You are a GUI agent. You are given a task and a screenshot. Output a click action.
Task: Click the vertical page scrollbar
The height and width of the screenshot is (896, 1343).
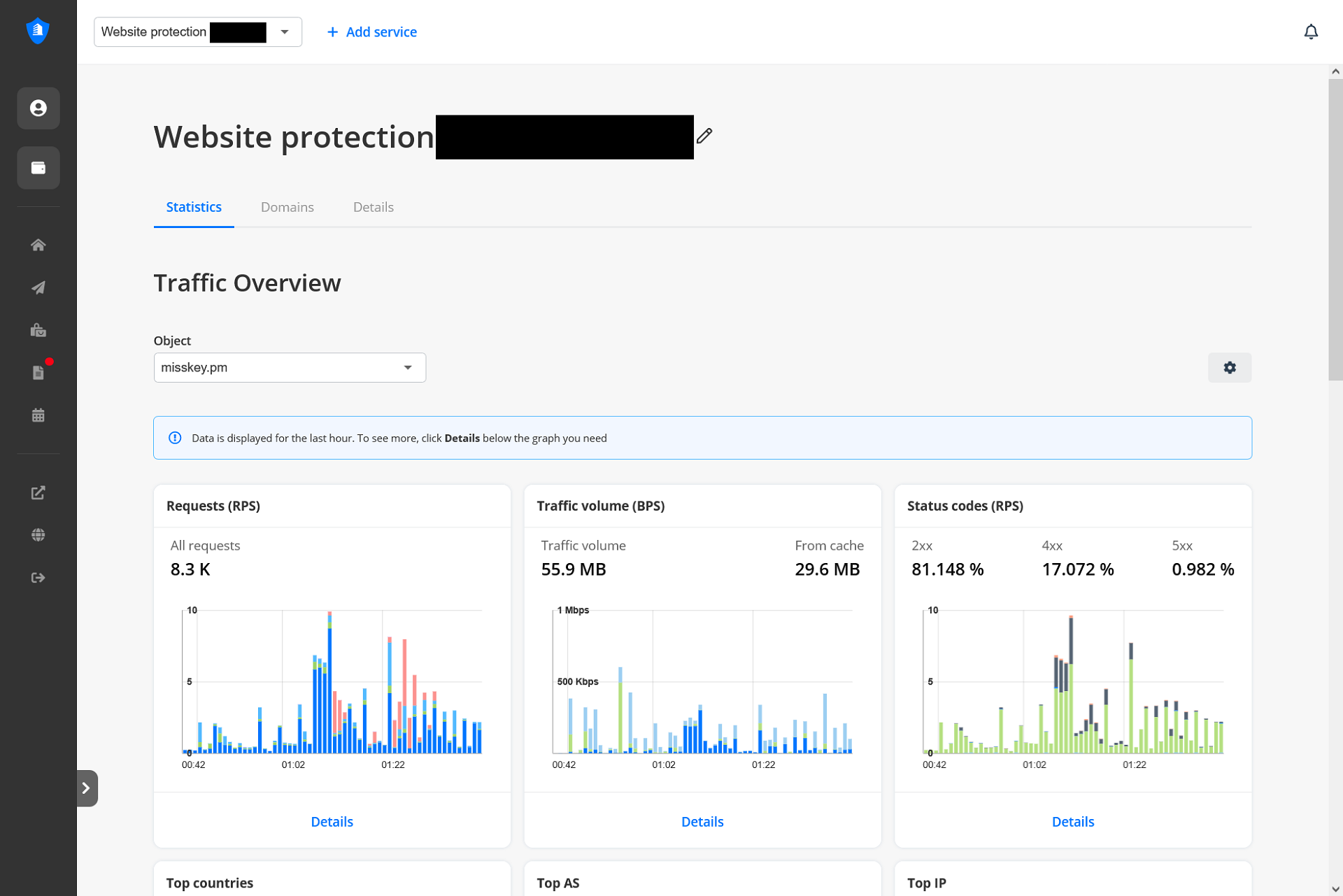[1335, 231]
